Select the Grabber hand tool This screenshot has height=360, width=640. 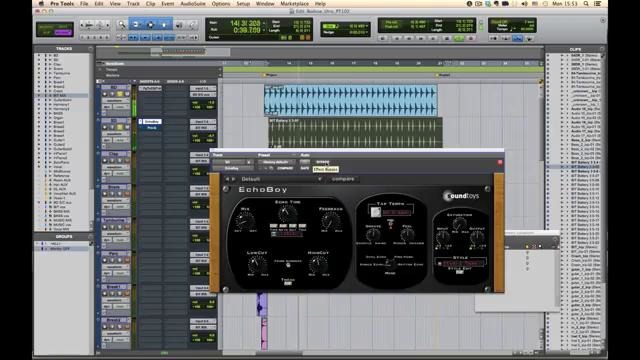click(x=164, y=25)
